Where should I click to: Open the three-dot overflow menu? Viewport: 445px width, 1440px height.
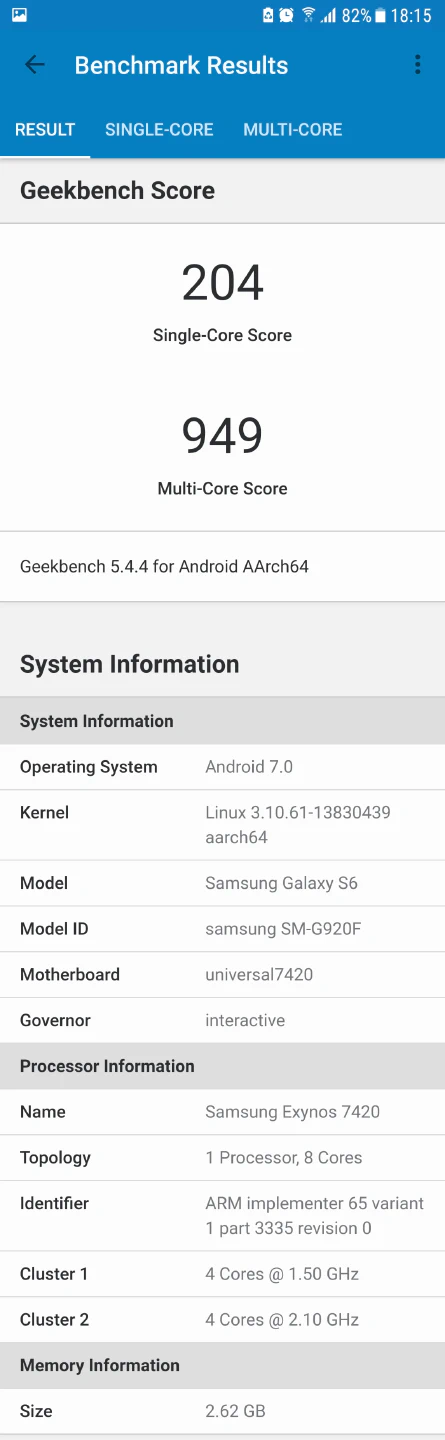point(417,65)
